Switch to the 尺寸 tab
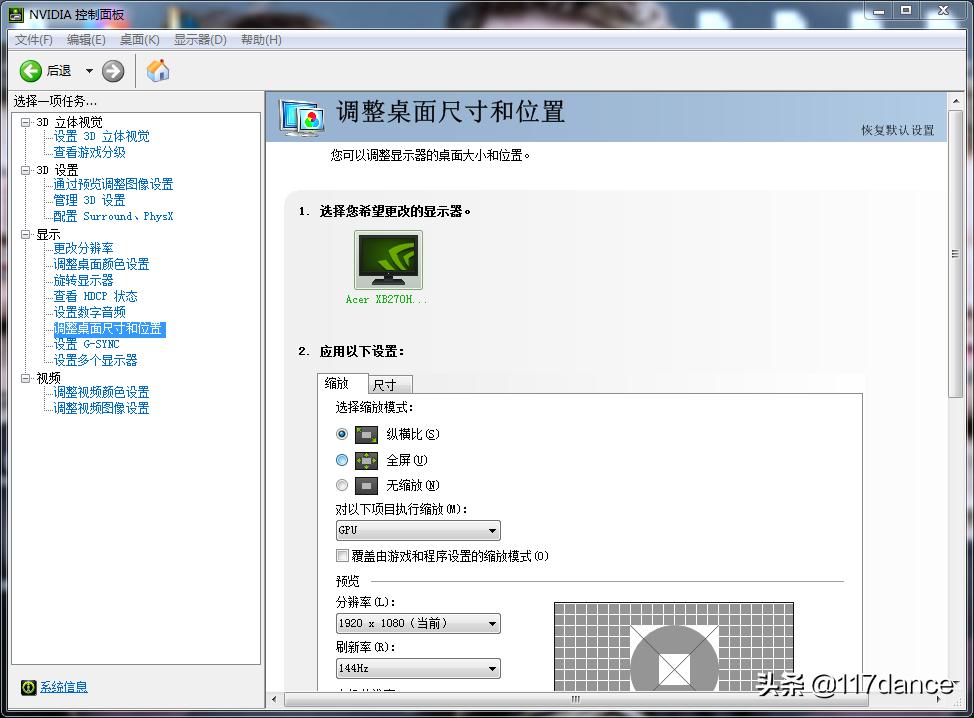The height and width of the screenshot is (718, 974). pyautogui.click(x=389, y=384)
